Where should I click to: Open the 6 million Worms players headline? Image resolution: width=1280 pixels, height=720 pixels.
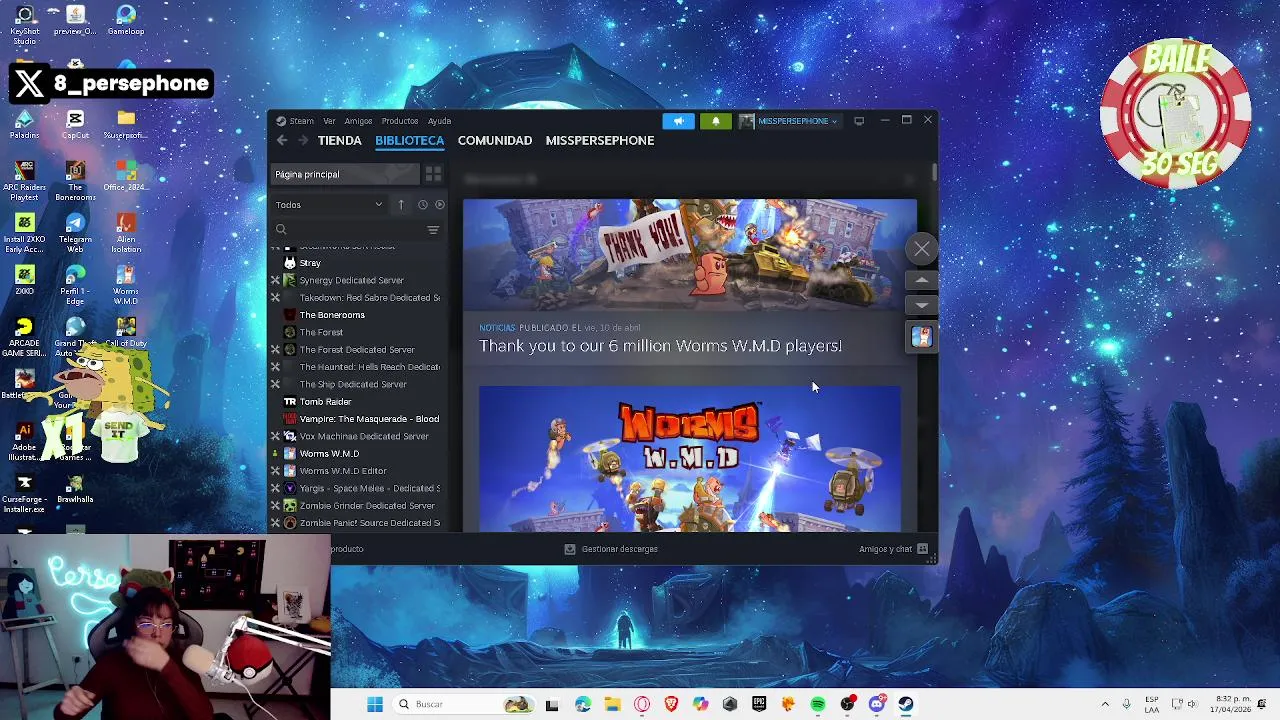click(660, 346)
